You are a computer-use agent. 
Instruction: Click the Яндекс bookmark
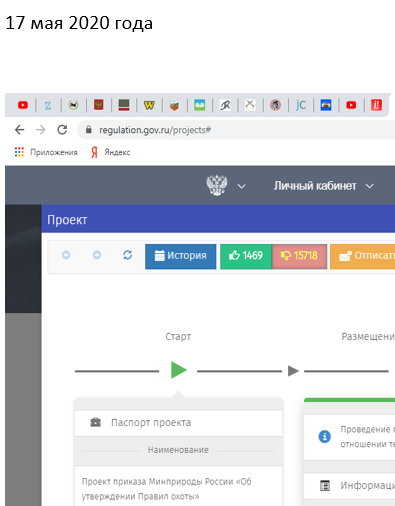(x=111, y=152)
